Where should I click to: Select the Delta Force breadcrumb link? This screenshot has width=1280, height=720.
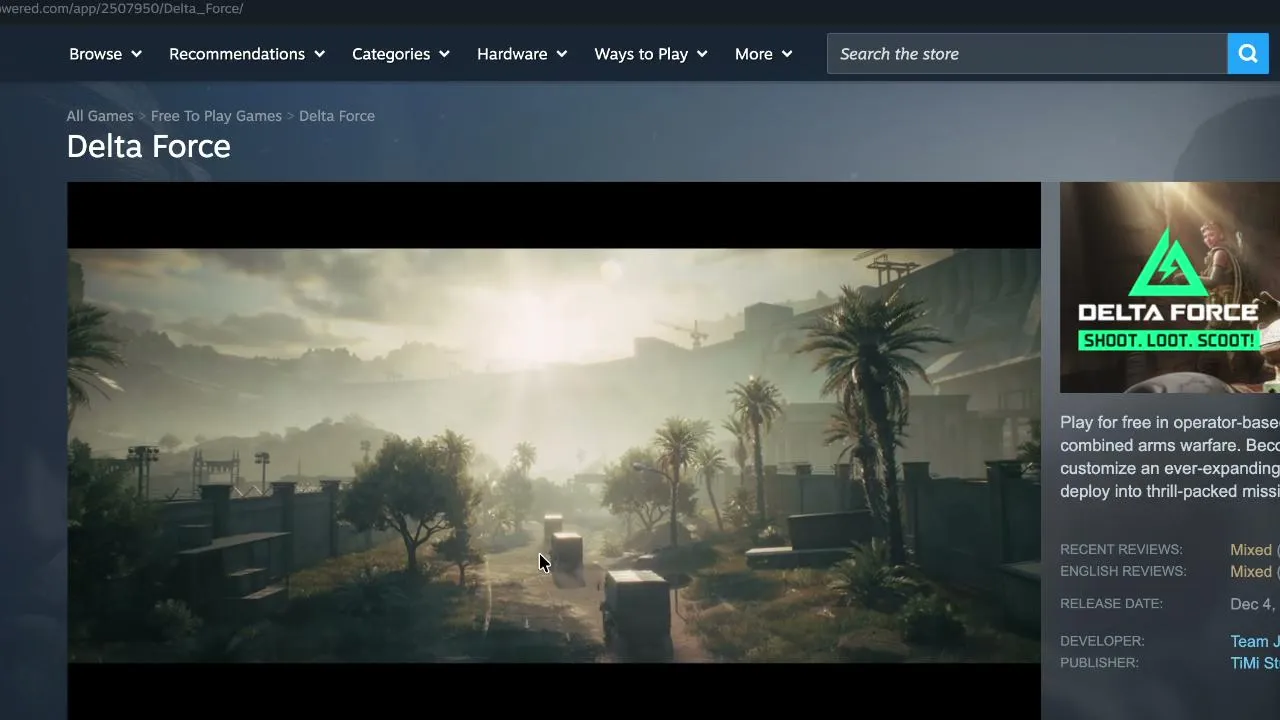[x=337, y=116]
